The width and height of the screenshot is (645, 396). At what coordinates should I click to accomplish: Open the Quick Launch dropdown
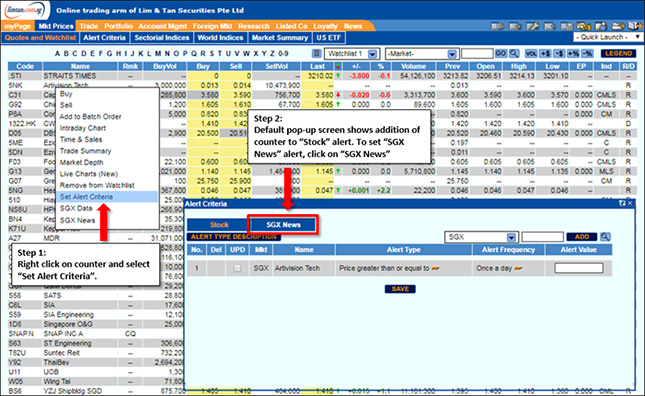tap(608, 37)
